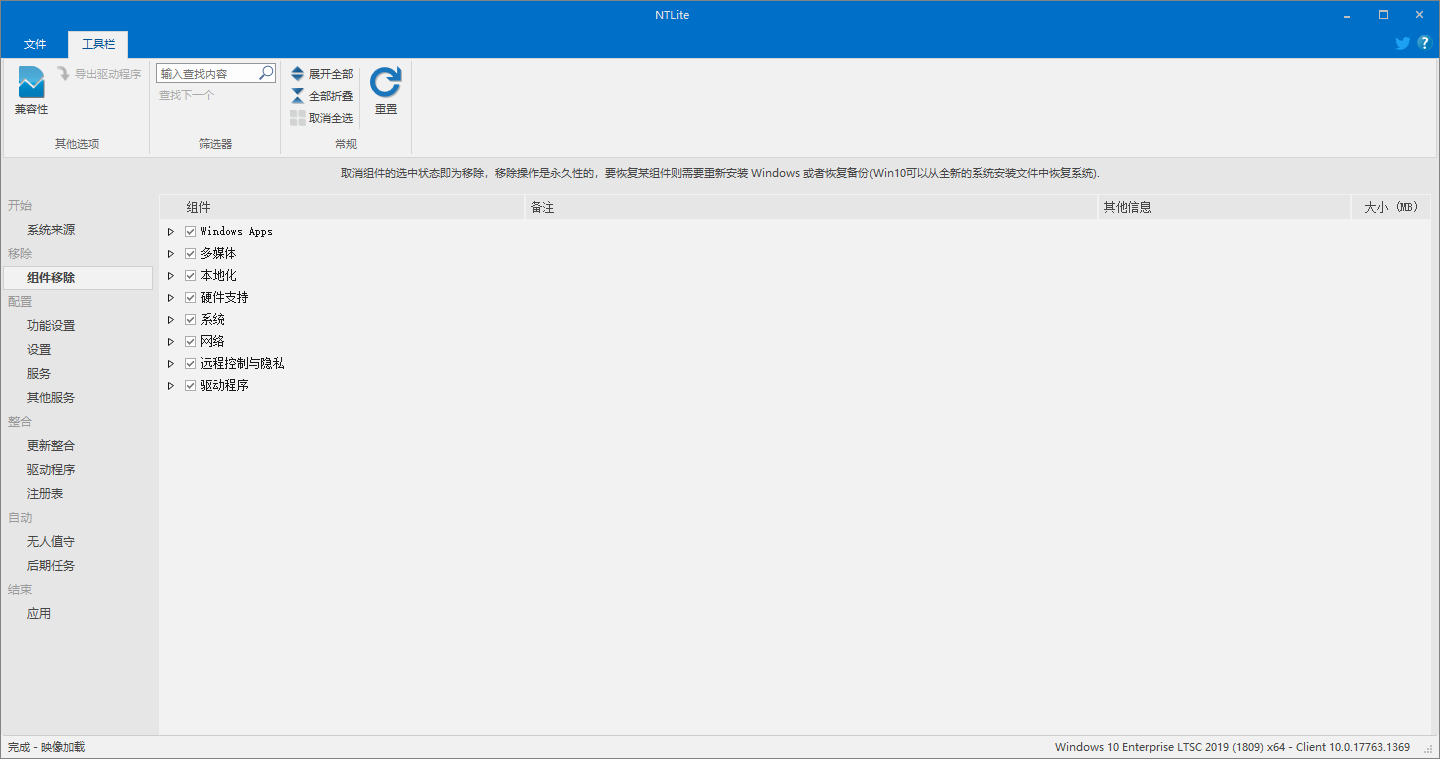Open the Twitter bird icon
This screenshot has width=1440, height=759.
[1403, 44]
